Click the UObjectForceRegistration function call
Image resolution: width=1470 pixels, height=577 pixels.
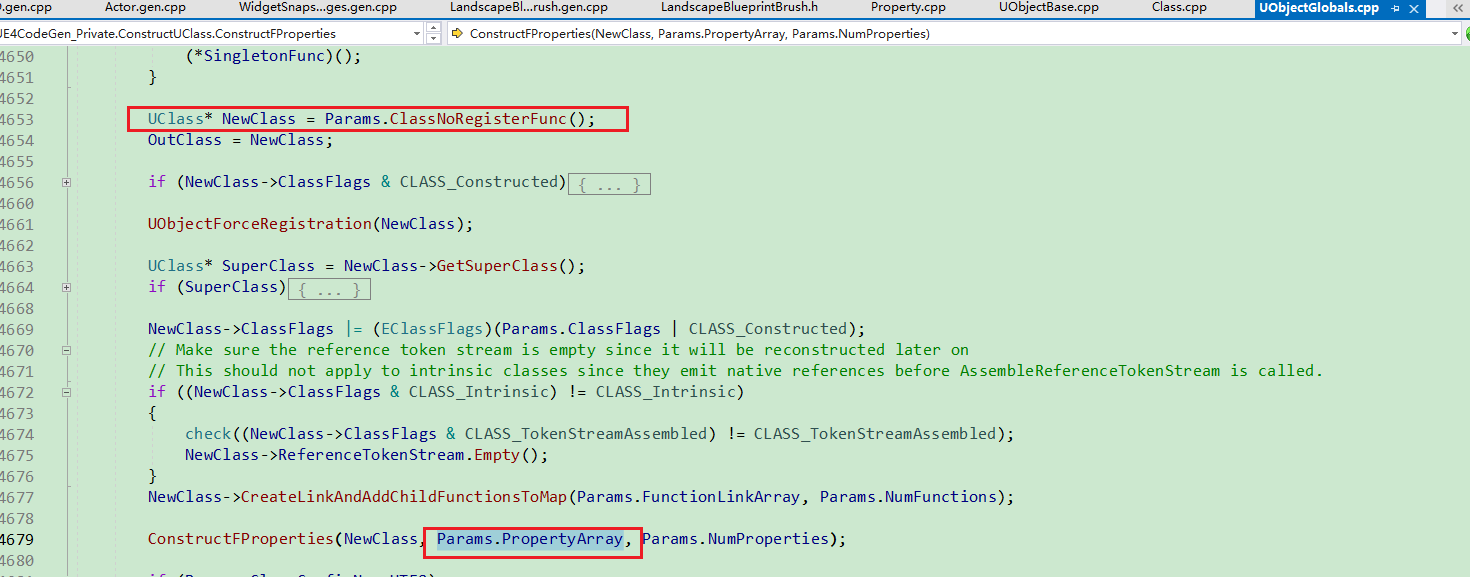(259, 224)
